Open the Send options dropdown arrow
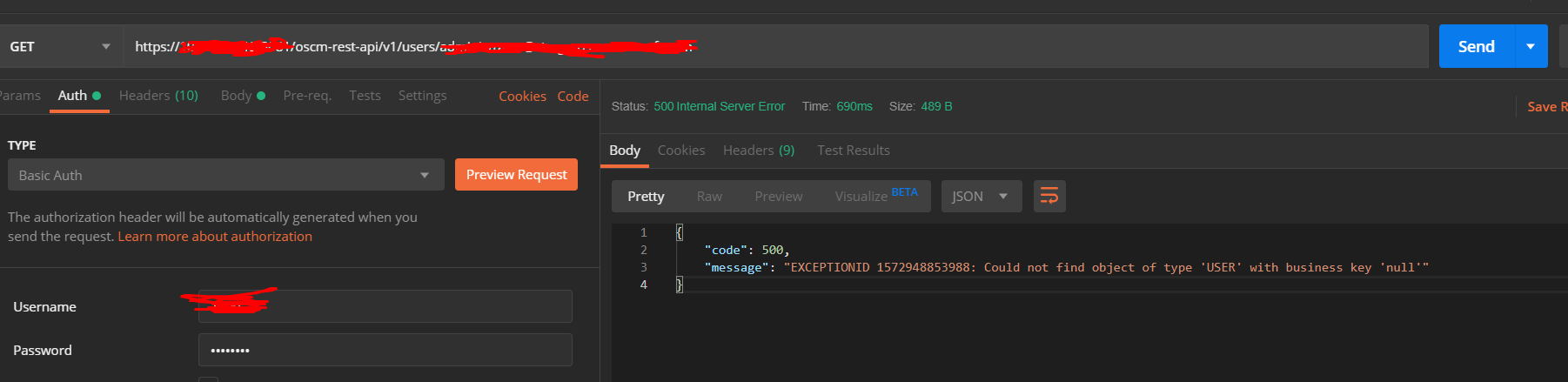 pos(1531,46)
